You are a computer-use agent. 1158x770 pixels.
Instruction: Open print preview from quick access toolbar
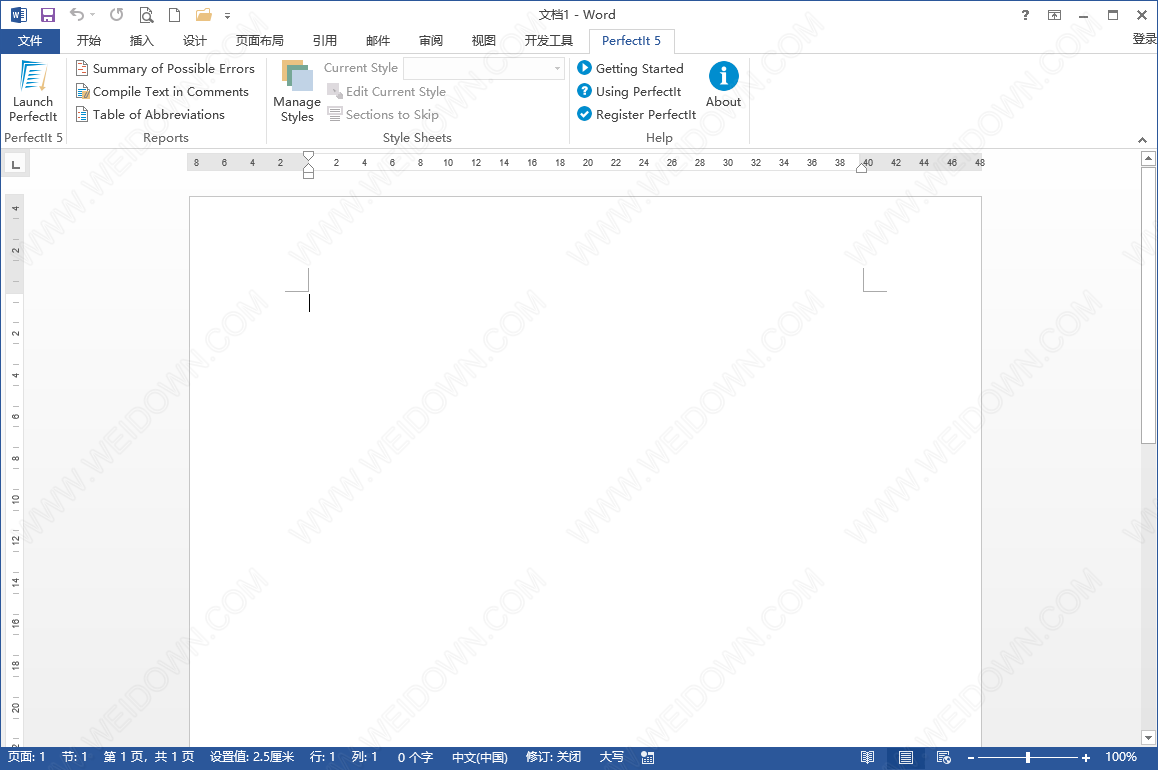(146, 15)
